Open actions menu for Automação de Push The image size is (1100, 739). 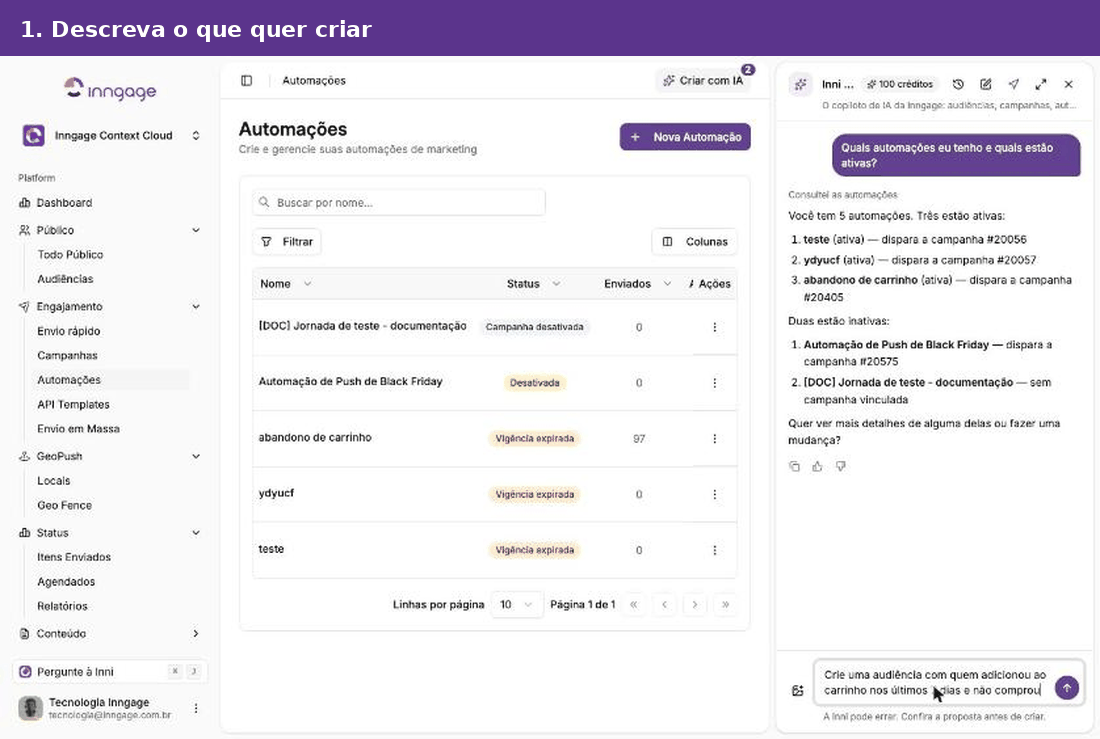(714, 382)
